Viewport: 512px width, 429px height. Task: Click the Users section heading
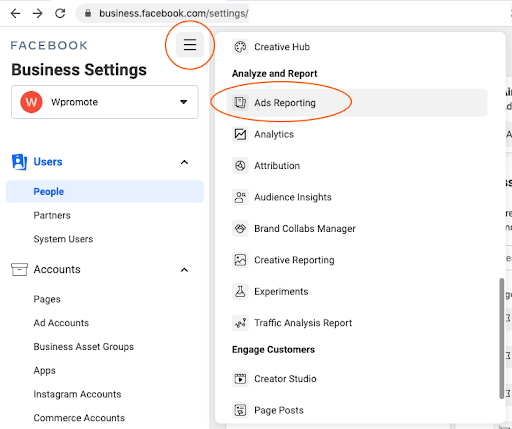click(48, 162)
